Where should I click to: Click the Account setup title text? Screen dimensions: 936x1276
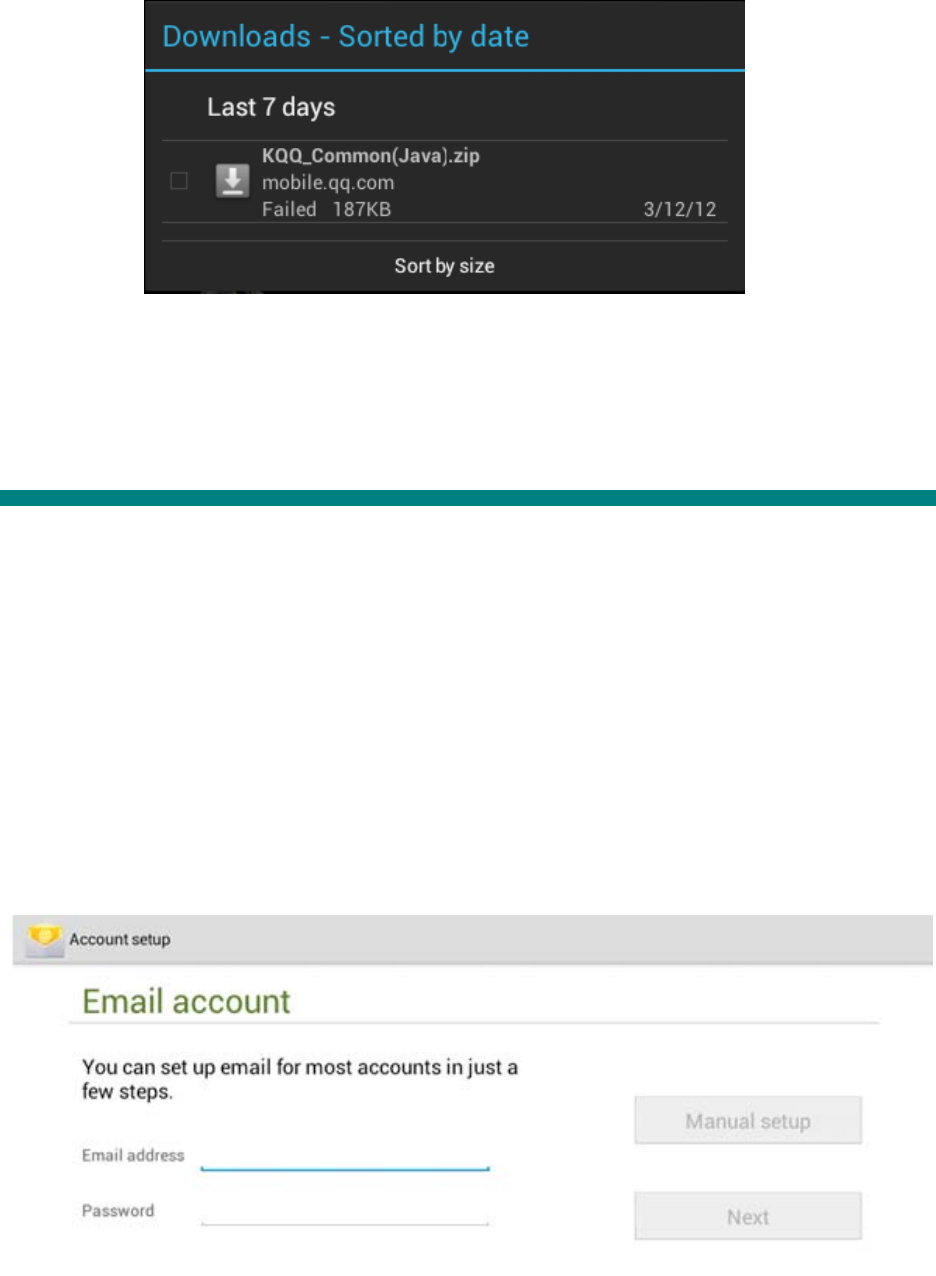pos(120,940)
